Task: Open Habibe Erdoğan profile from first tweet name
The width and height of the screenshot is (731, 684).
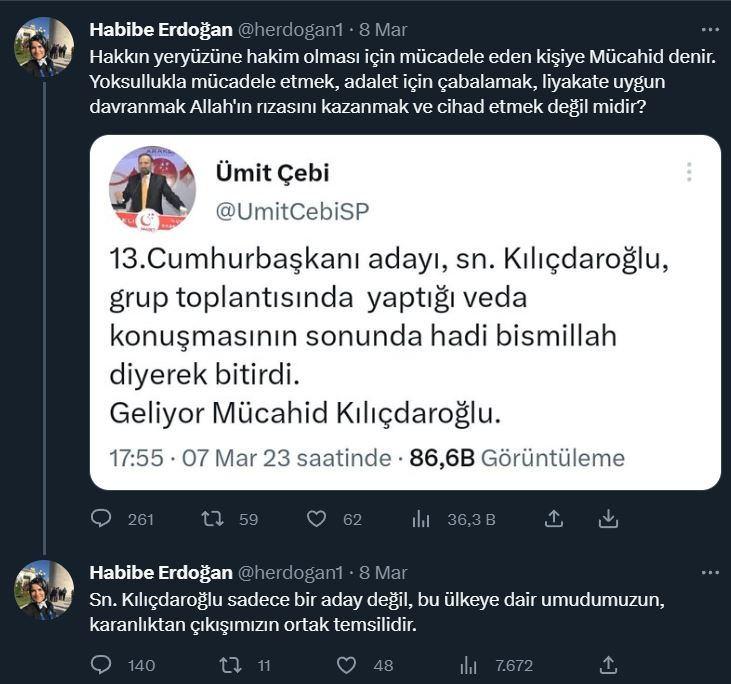Action: [x=160, y=29]
